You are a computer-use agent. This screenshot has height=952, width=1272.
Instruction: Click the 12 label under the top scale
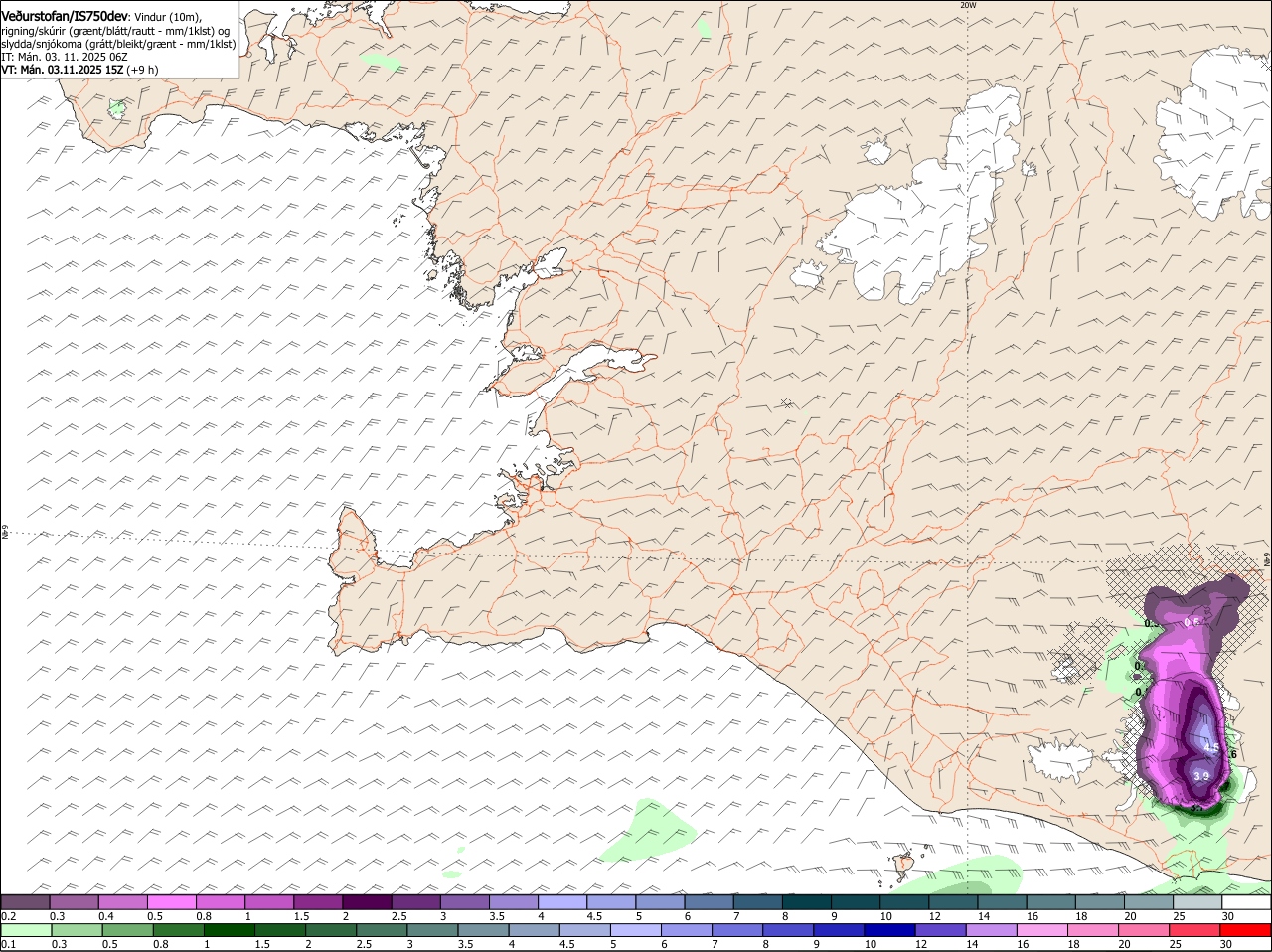[934, 916]
